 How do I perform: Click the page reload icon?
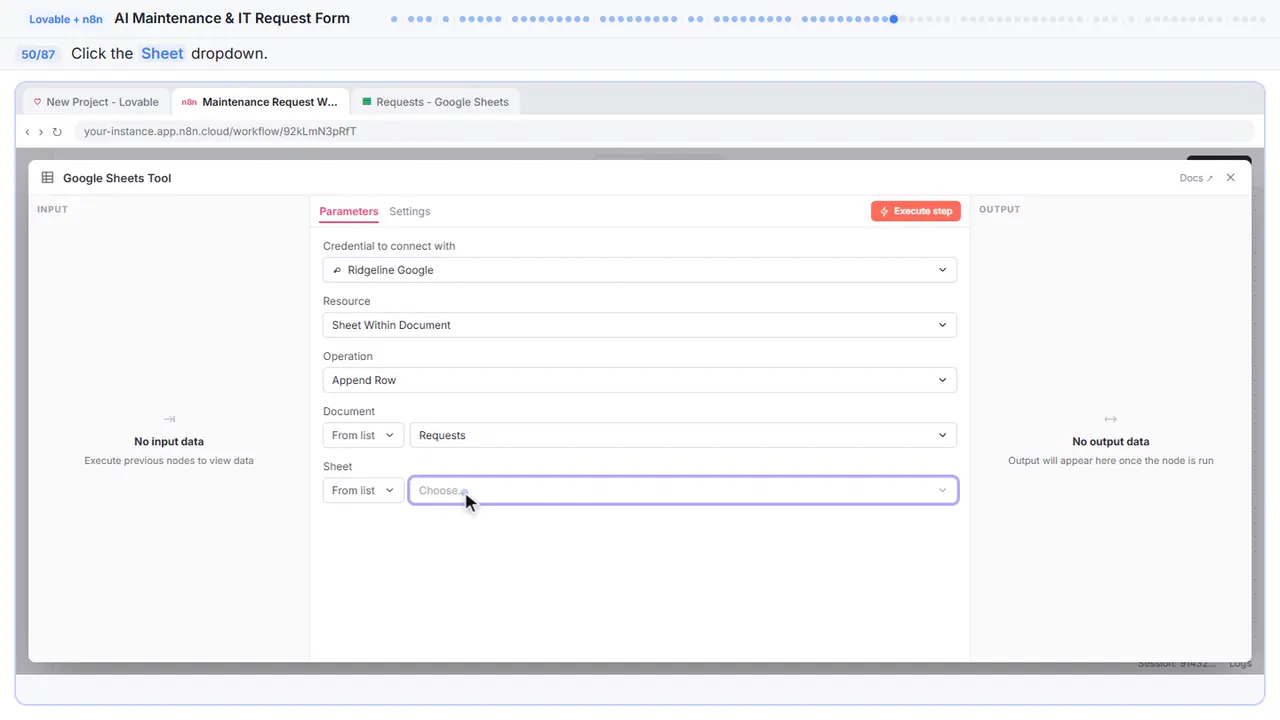tap(57, 132)
